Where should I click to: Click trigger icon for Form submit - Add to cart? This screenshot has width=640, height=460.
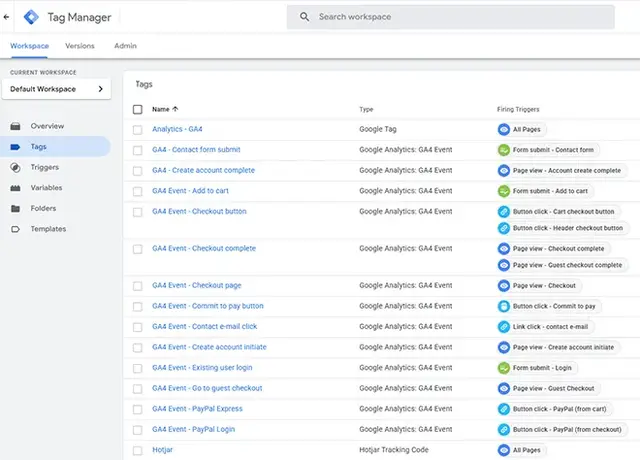(x=504, y=191)
